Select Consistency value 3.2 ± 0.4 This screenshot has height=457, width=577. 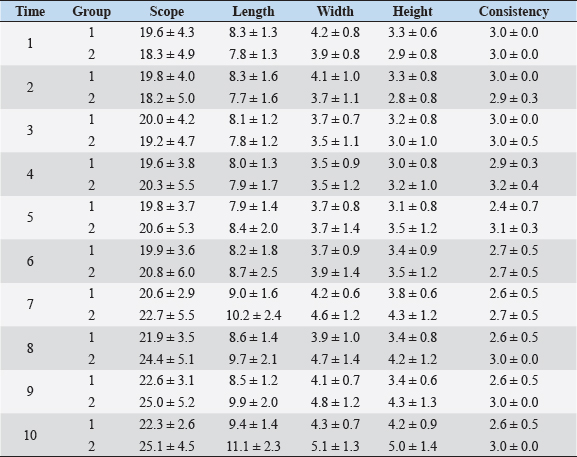[x=514, y=185]
